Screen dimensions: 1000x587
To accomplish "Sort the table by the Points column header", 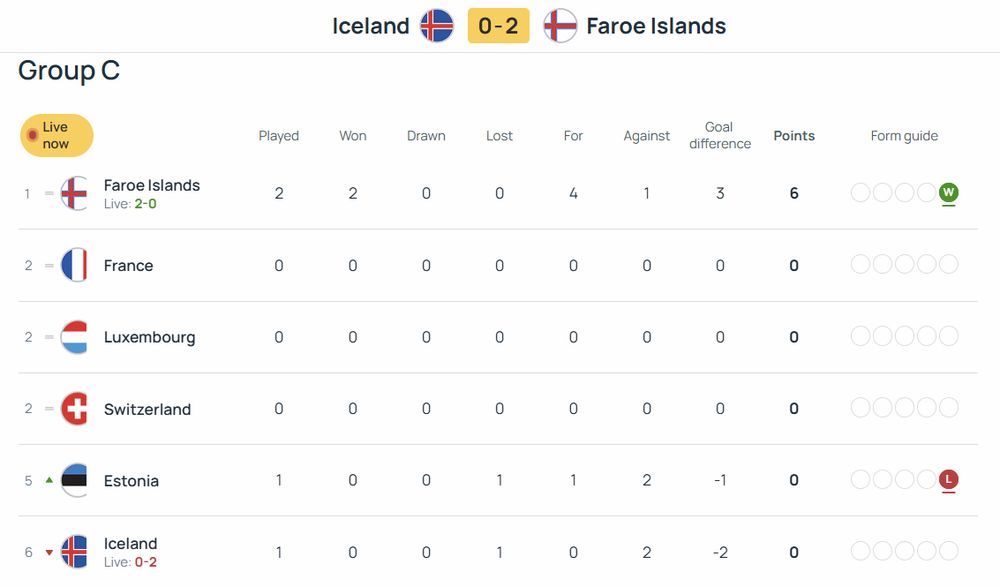I will (794, 136).
